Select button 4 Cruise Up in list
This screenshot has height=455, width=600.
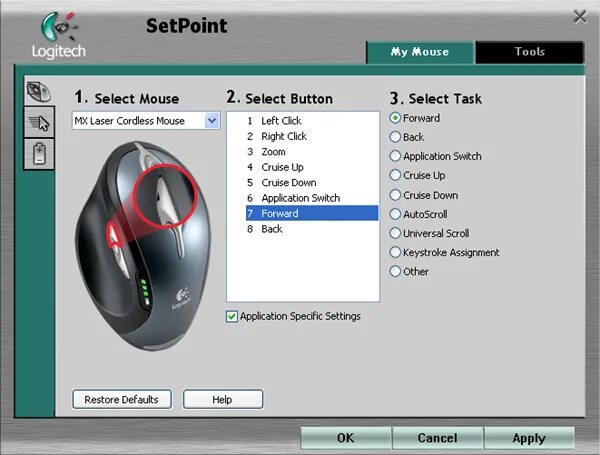click(312, 167)
